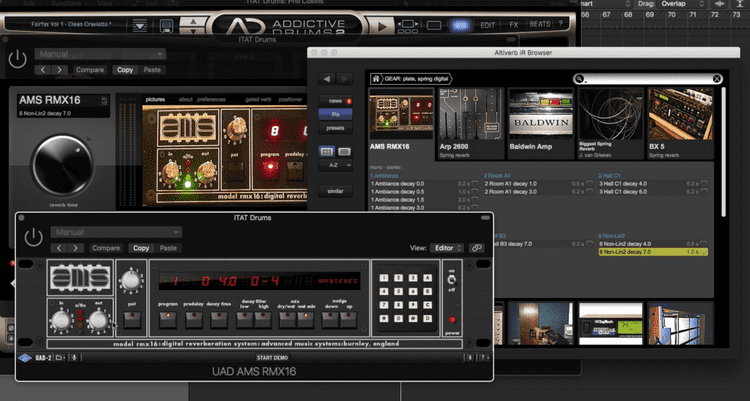Go back in the Altiverb IR Browser

pos(327,78)
